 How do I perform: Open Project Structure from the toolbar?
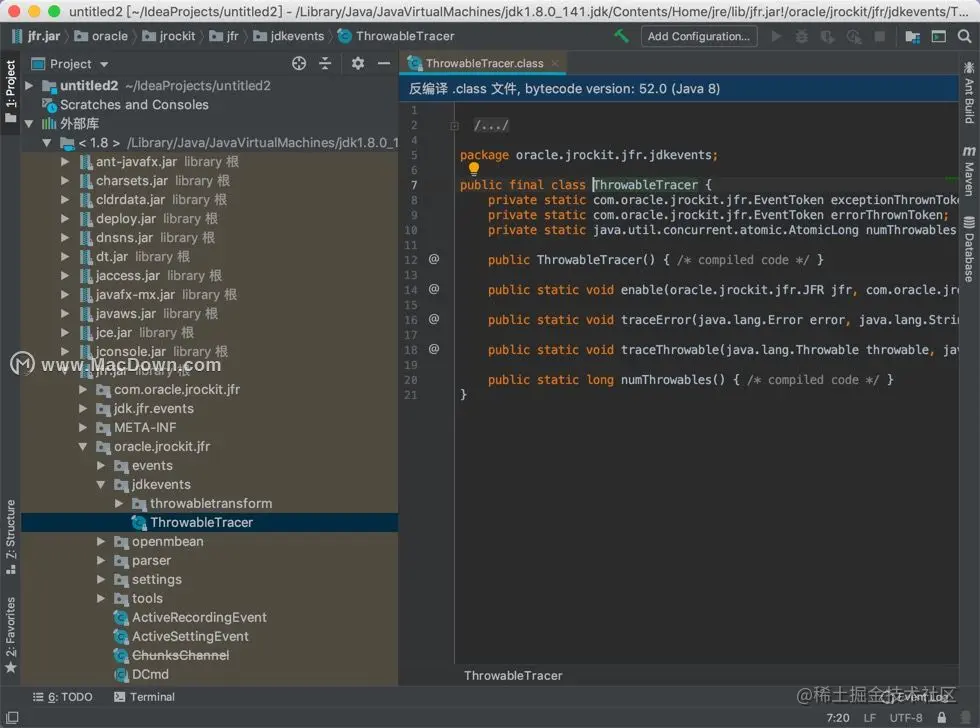pos(913,36)
